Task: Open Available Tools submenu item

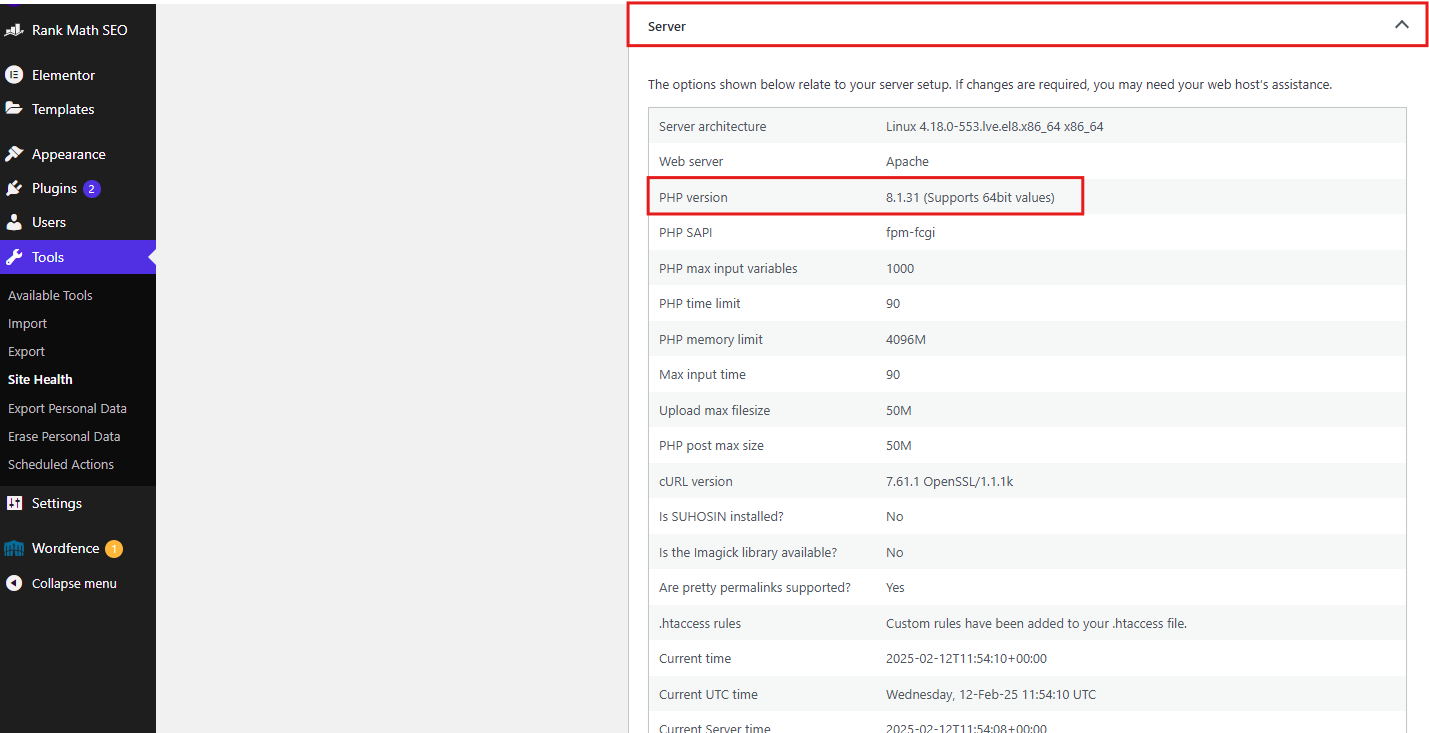Action: click(x=50, y=295)
